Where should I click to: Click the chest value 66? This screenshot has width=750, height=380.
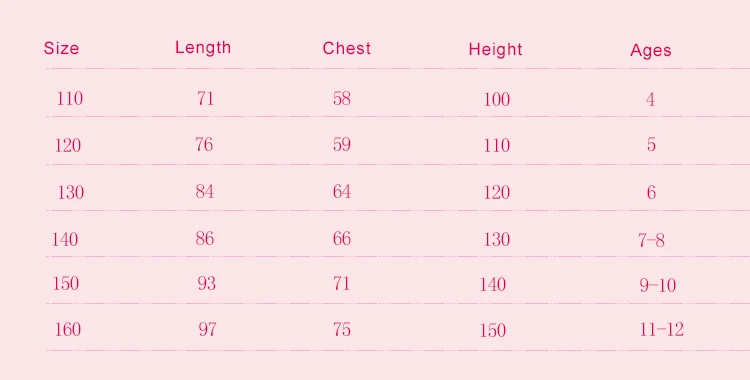click(342, 238)
